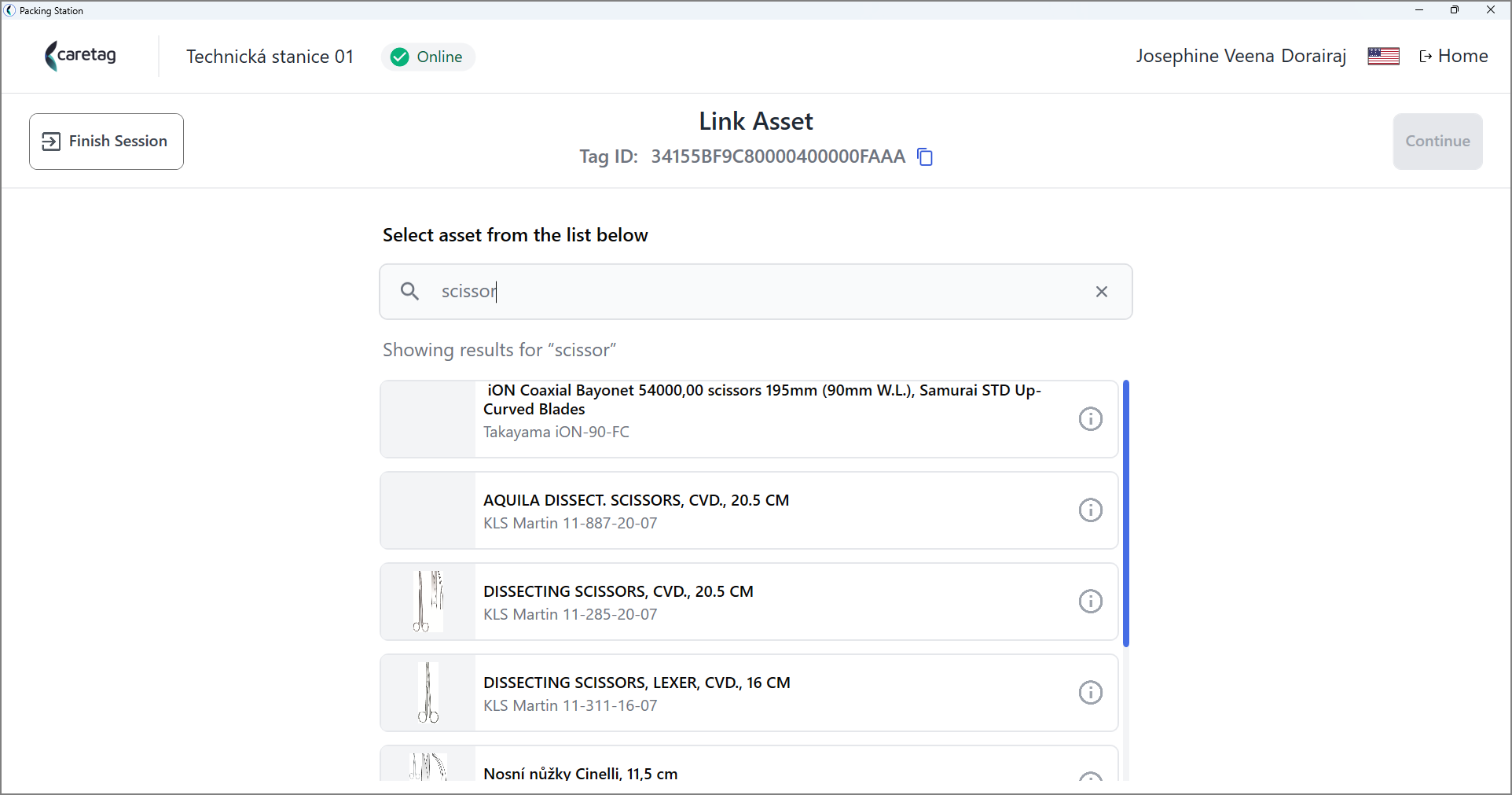The height and width of the screenshot is (795, 1512).
Task: Change language via the US flag
Action: (1383, 57)
